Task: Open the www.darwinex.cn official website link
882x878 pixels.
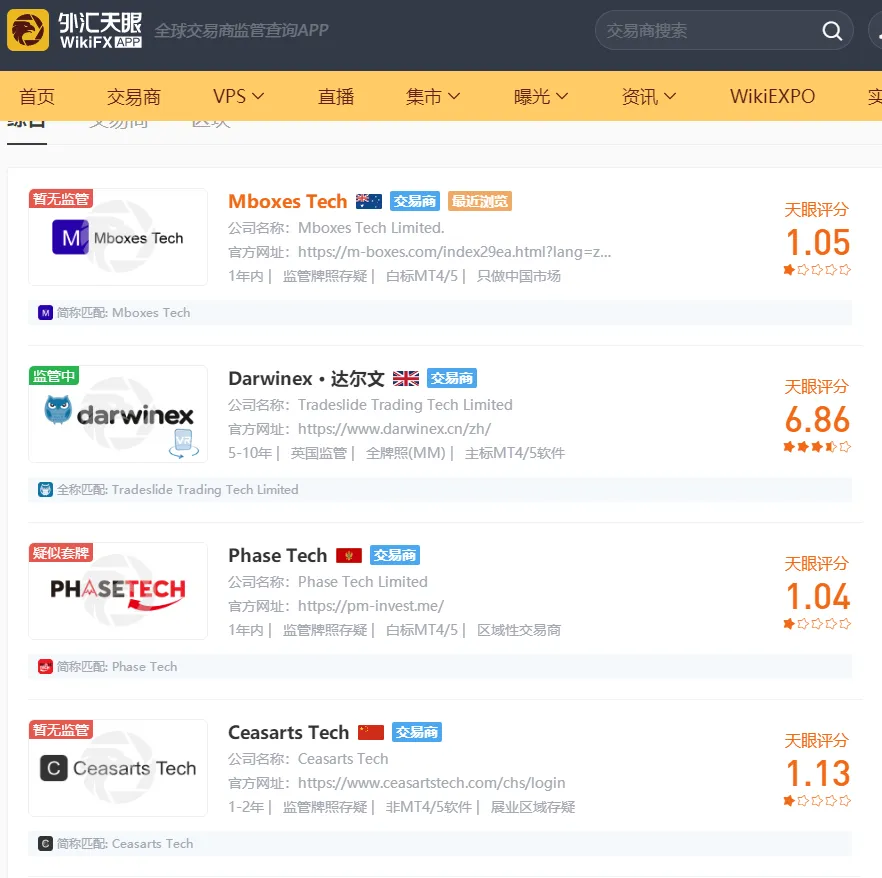Action: click(394, 429)
